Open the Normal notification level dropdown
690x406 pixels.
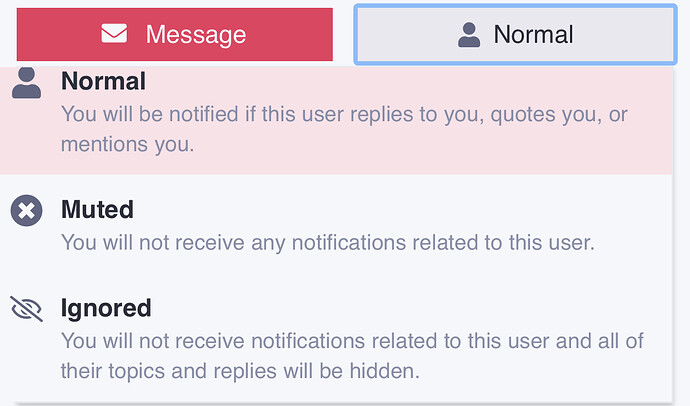[515, 35]
